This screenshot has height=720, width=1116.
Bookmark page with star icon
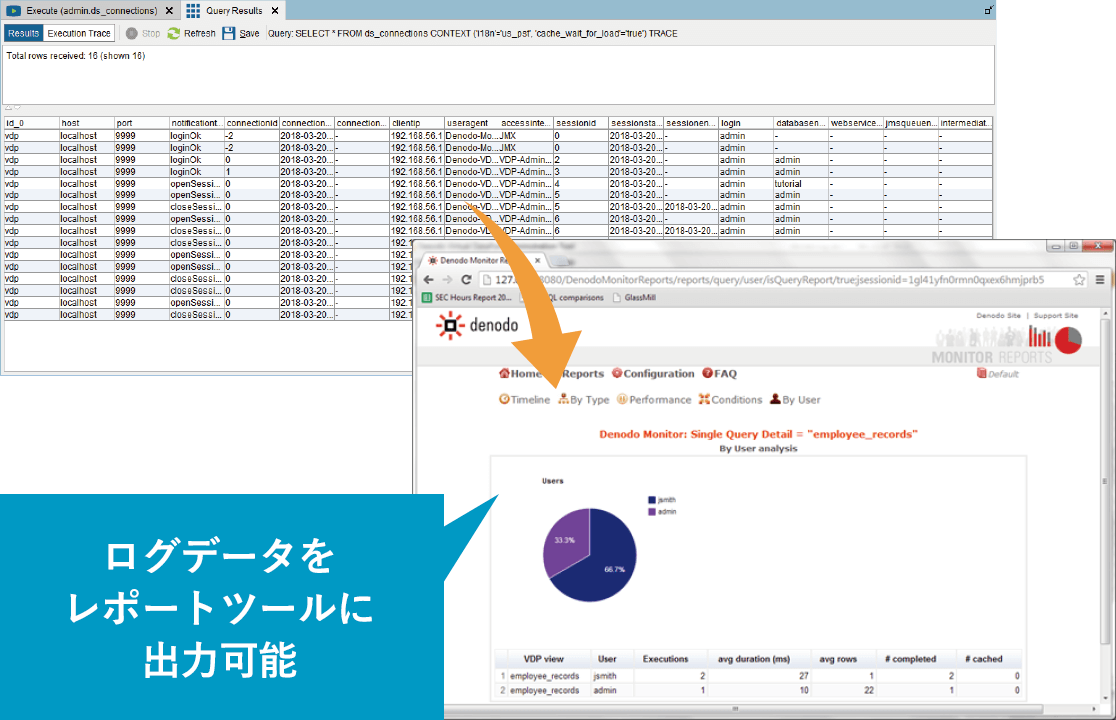coord(1079,280)
